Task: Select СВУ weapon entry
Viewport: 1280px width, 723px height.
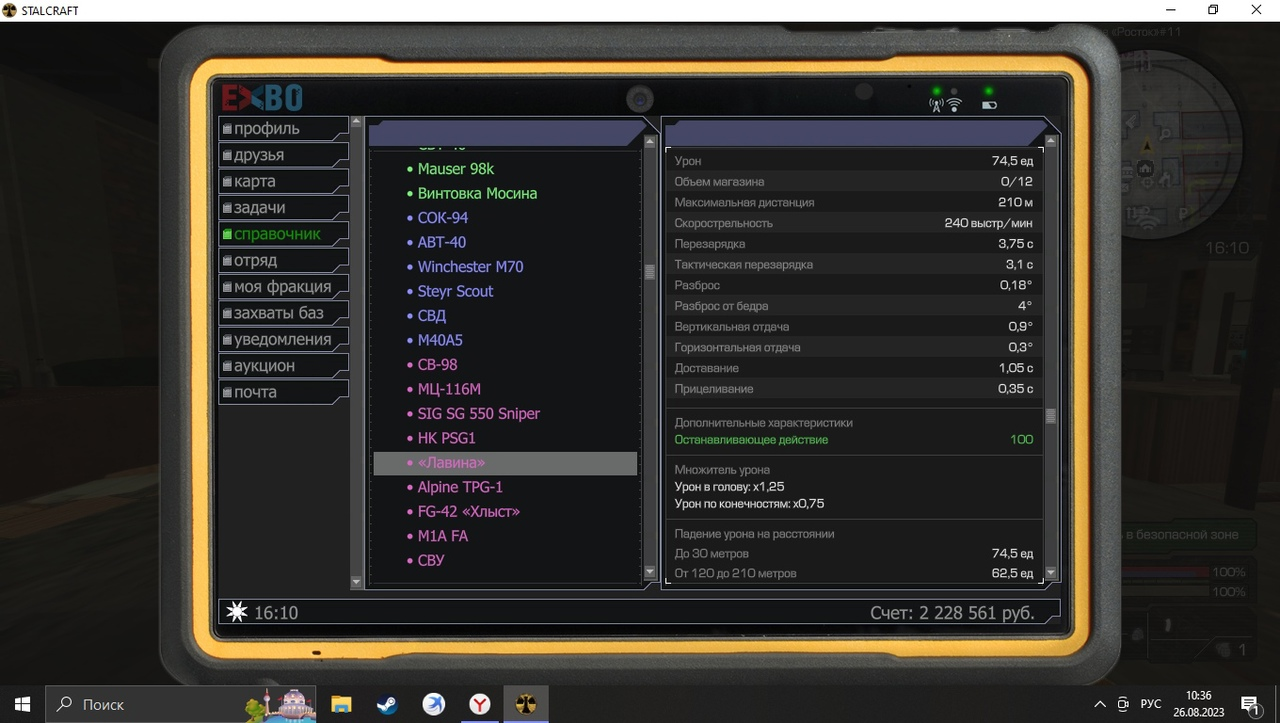Action: pyautogui.click(x=505, y=560)
